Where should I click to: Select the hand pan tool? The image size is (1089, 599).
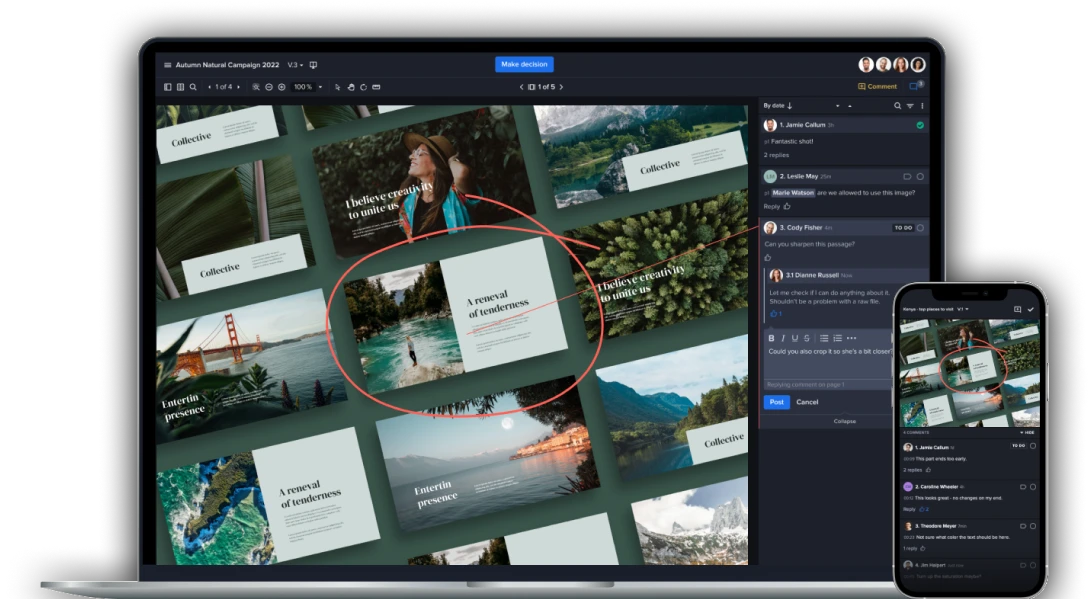tap(350, 87)
